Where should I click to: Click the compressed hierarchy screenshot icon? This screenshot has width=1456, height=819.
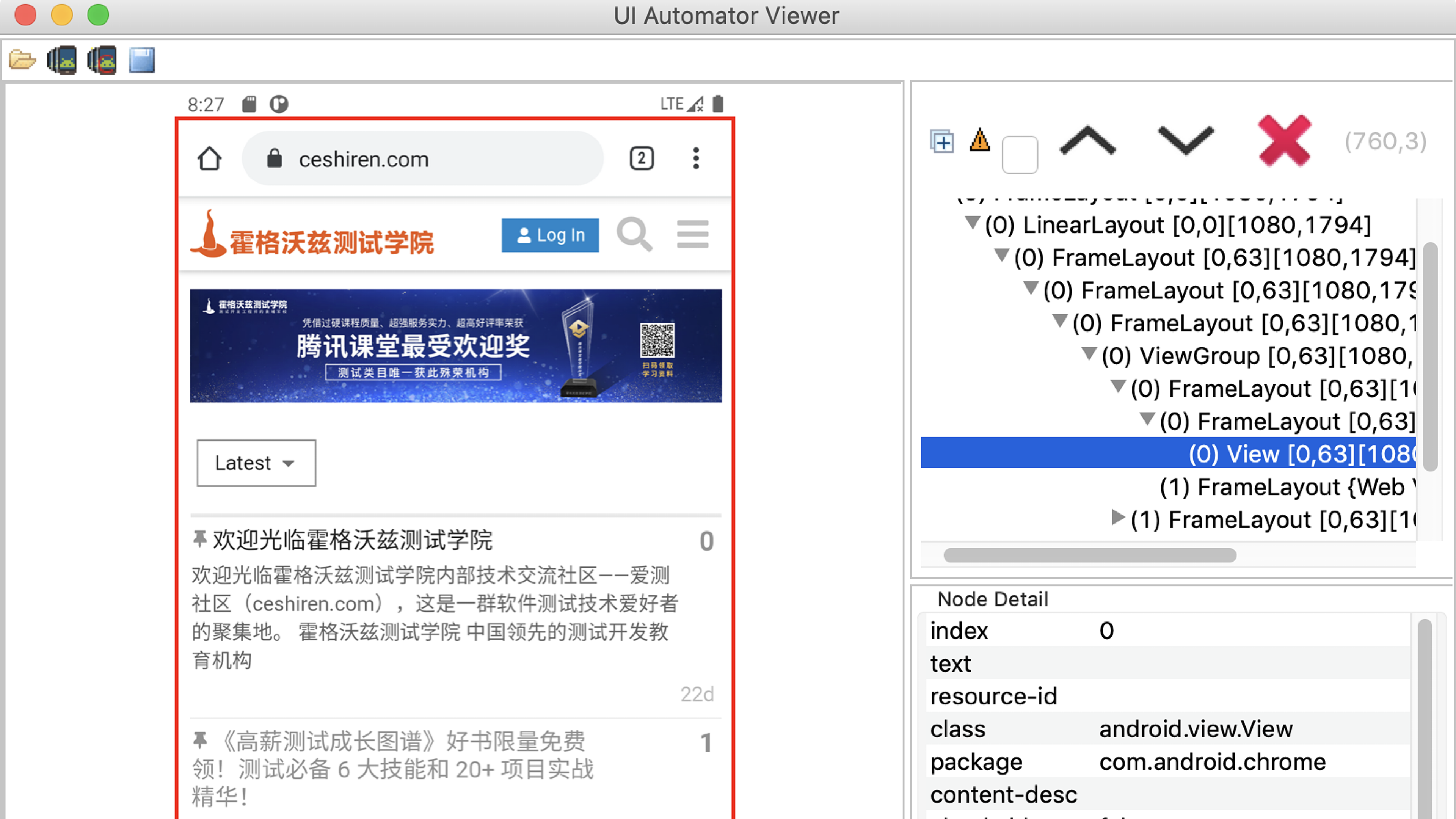coord(102,60)
